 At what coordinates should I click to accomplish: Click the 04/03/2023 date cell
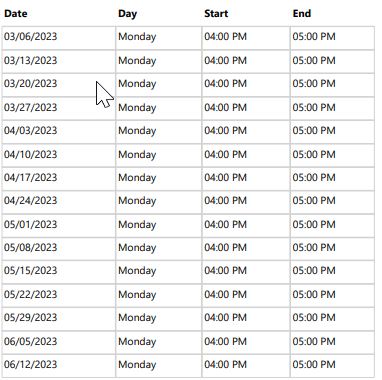(59, 132)
